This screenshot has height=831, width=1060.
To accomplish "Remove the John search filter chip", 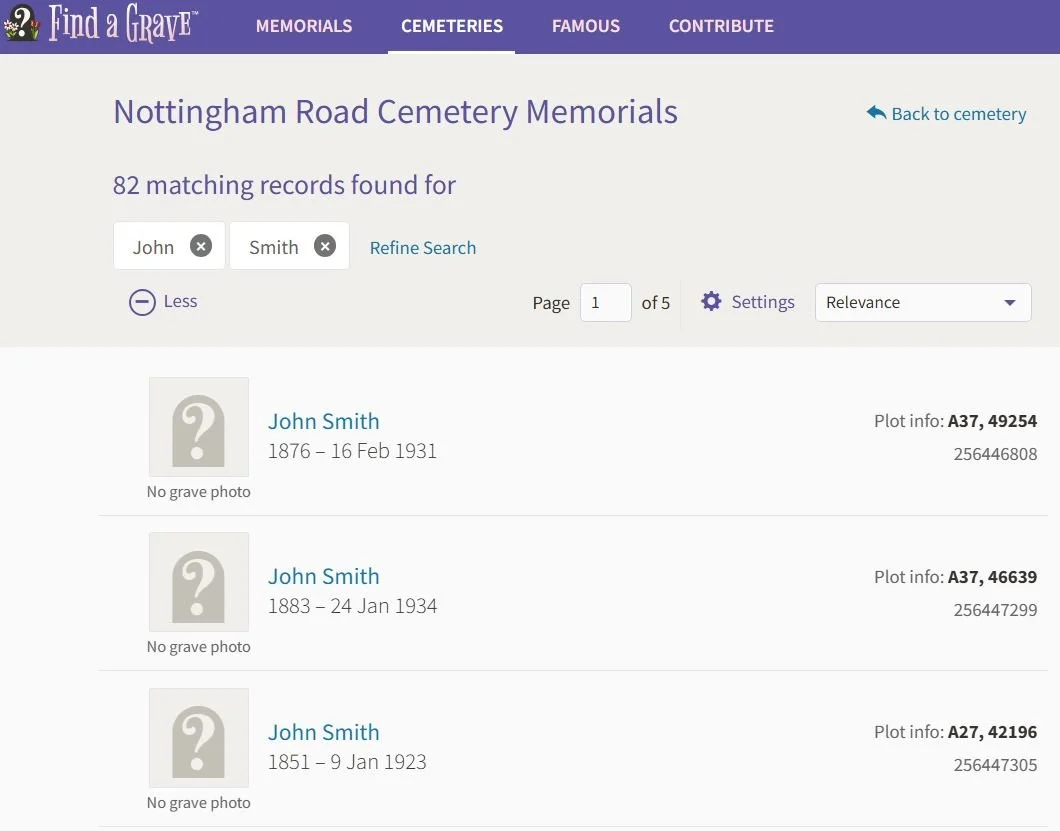I will coord(201,246).
